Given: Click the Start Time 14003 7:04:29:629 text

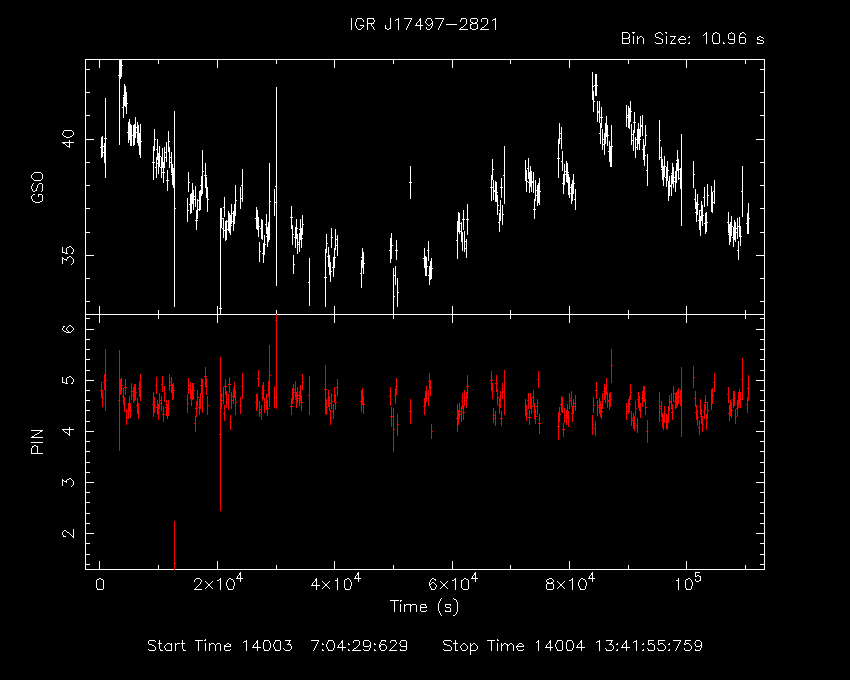Looking at the screenshot, I should point(278,646).
